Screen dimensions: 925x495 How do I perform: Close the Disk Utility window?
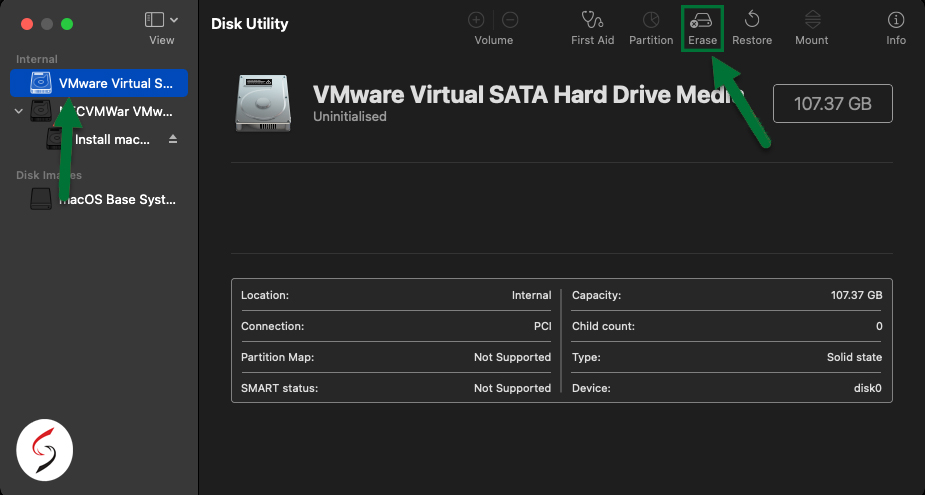pyautogui.click(x=27, y=24)
